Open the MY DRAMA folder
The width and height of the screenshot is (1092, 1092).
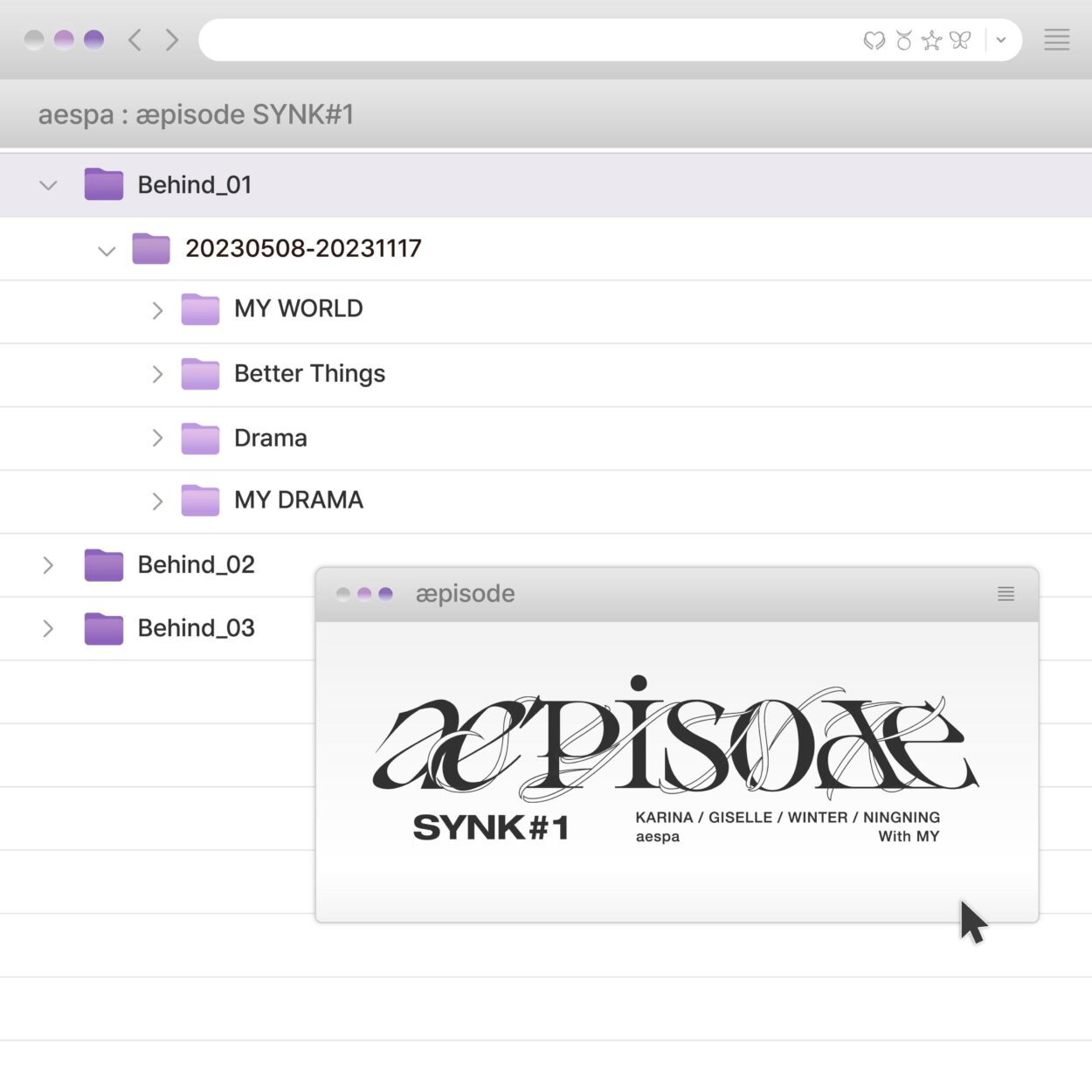[x=298, y=501]
